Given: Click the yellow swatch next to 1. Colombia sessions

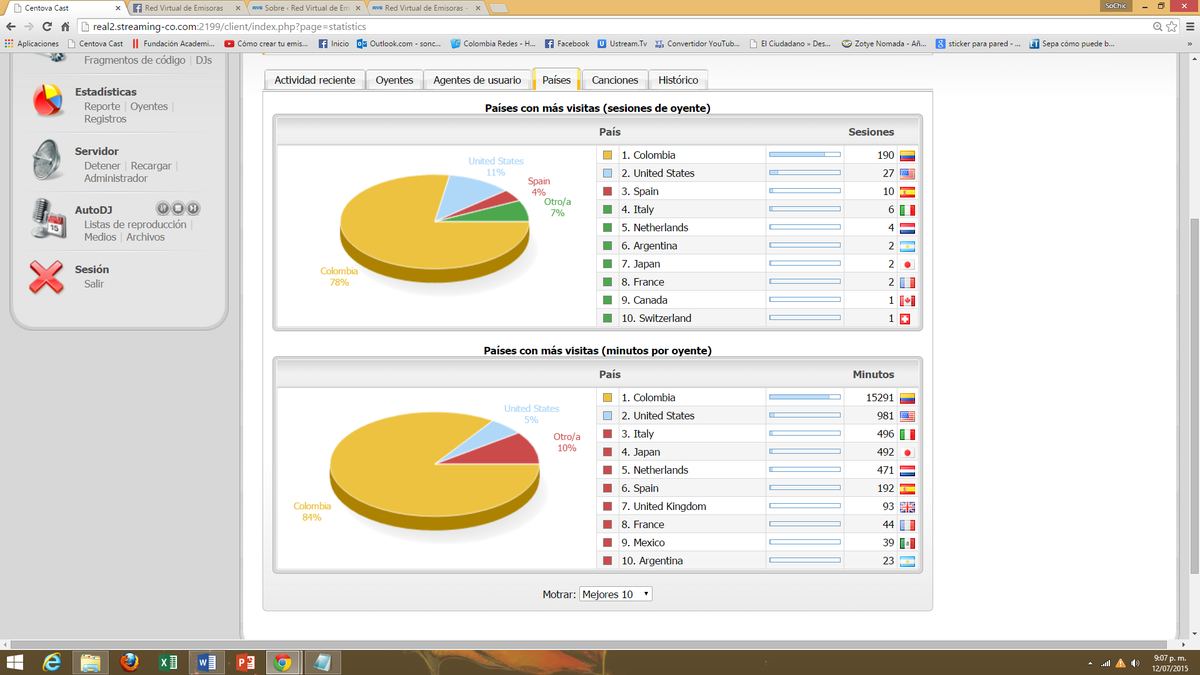Looking at the screenshot, I should (x=607, y=156).
